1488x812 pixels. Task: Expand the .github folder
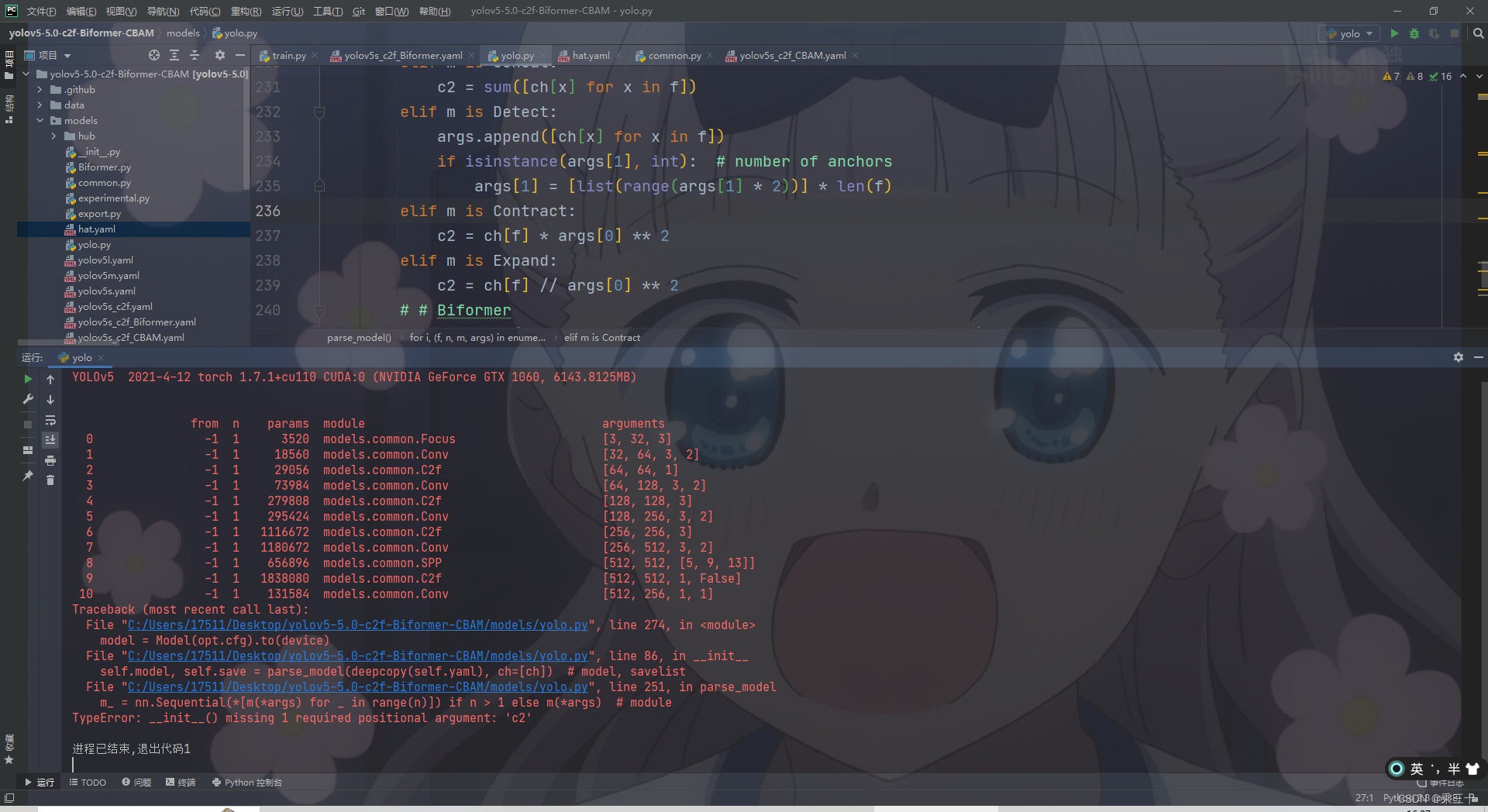[x=39, y=89]
